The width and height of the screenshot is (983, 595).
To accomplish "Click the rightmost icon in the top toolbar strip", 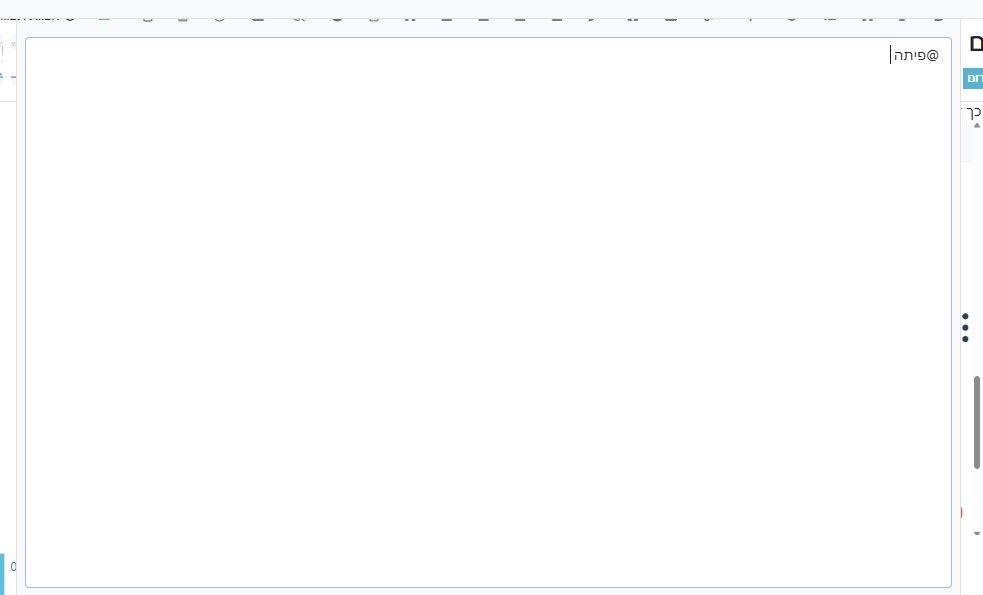I will tap(937, 17).
